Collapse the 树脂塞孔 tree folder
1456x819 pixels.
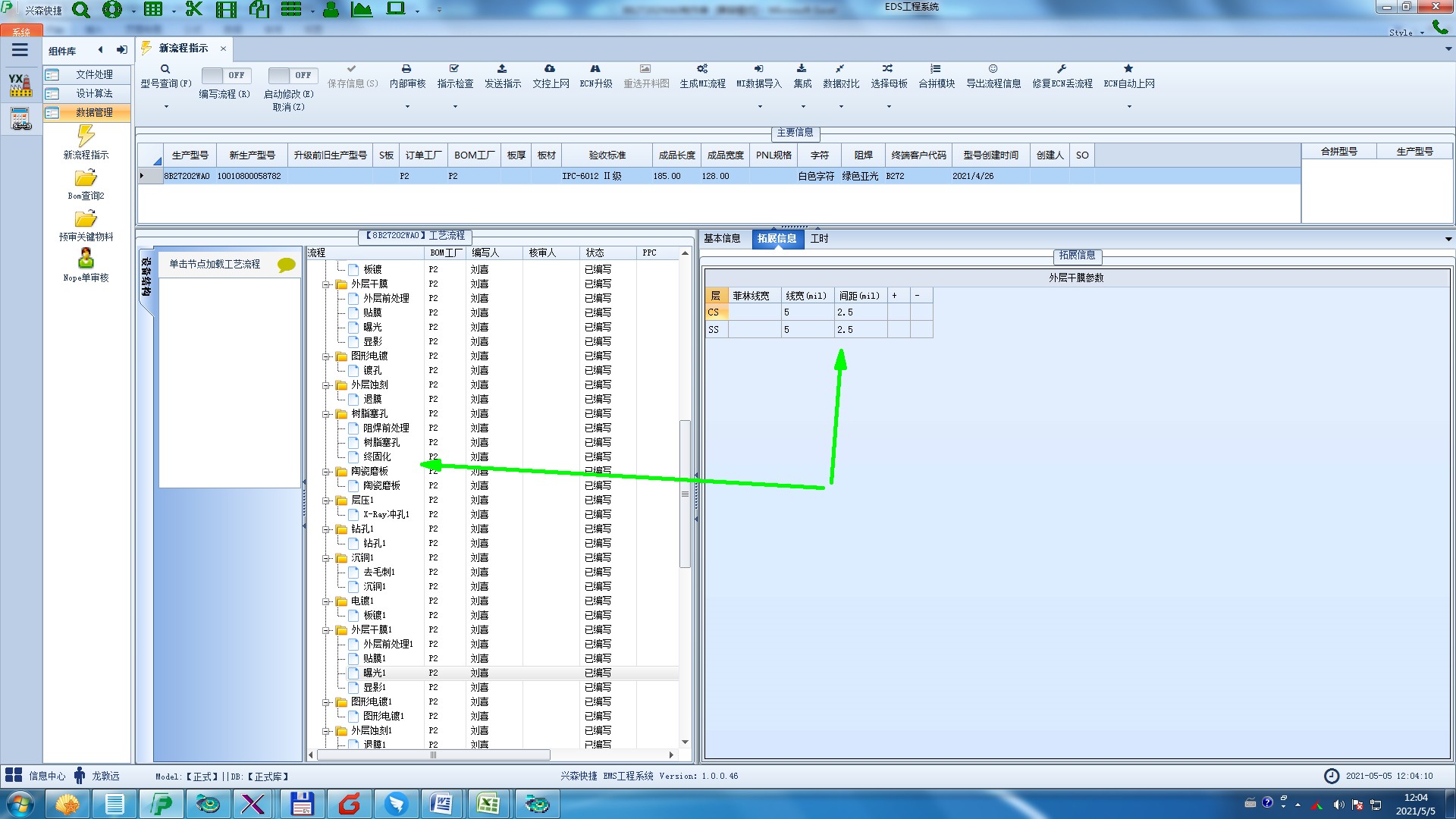tap(326, 414)
